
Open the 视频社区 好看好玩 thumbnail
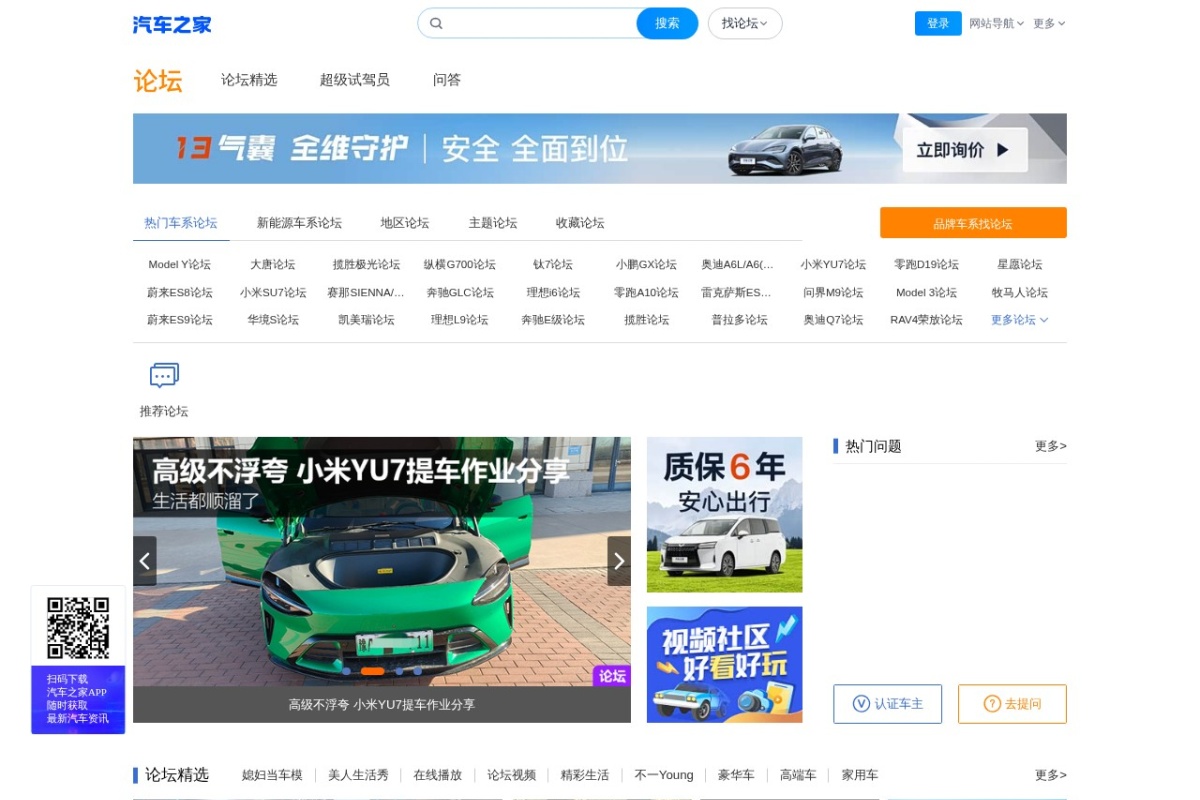[x=724, y=664]
